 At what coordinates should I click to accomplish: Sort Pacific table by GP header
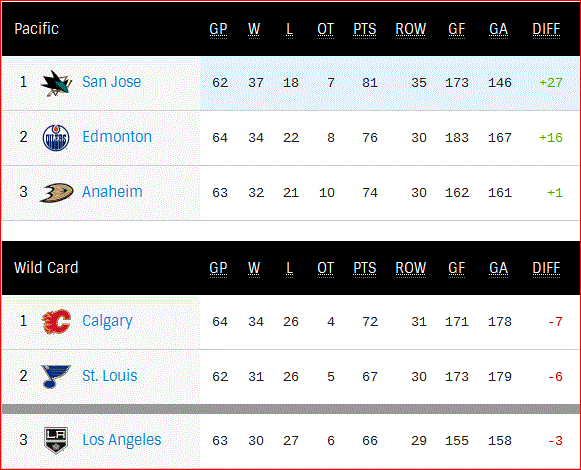218,30
